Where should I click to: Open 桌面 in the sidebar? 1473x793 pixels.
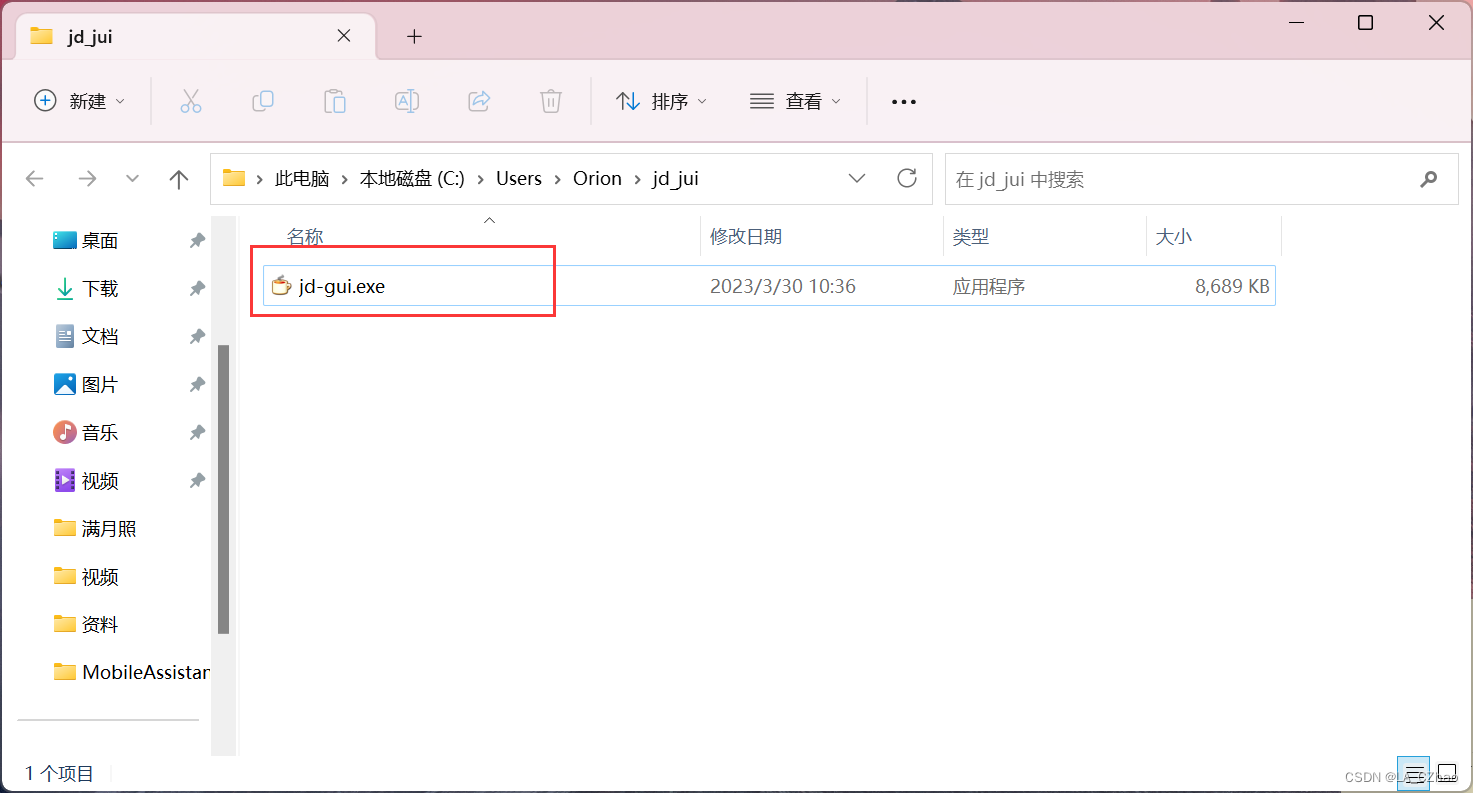100,241
